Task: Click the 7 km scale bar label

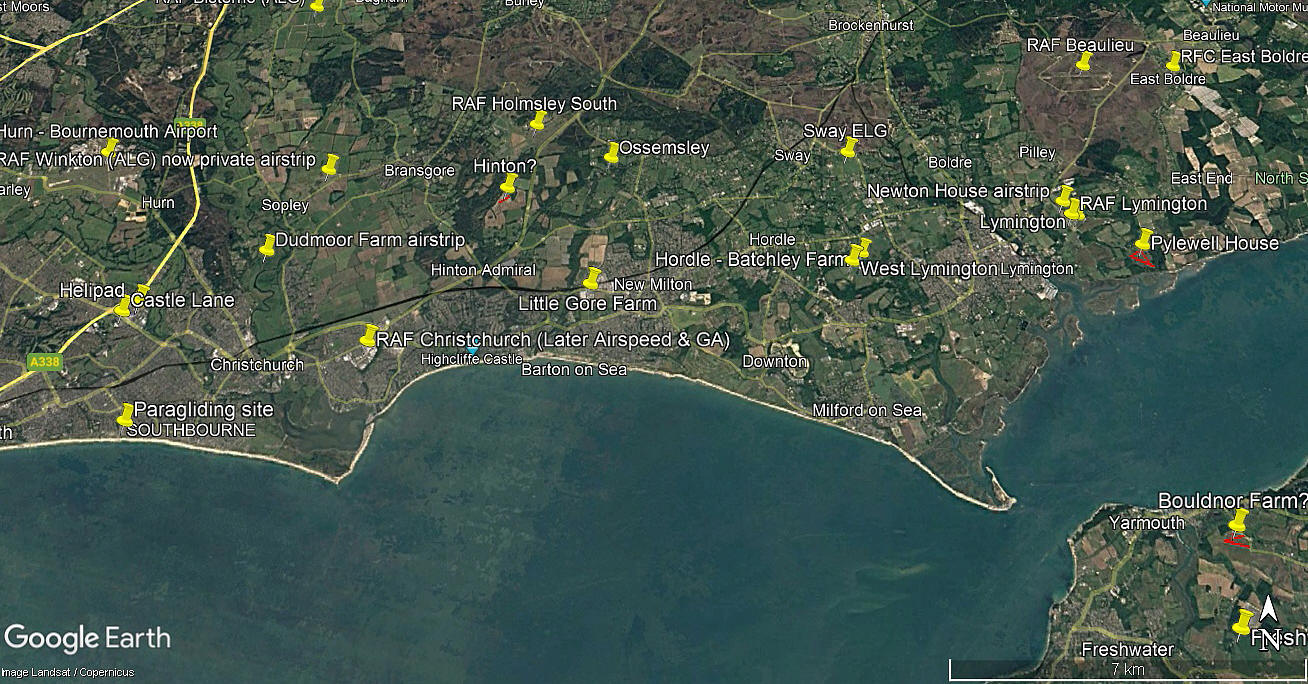Action: point(1127,669)
